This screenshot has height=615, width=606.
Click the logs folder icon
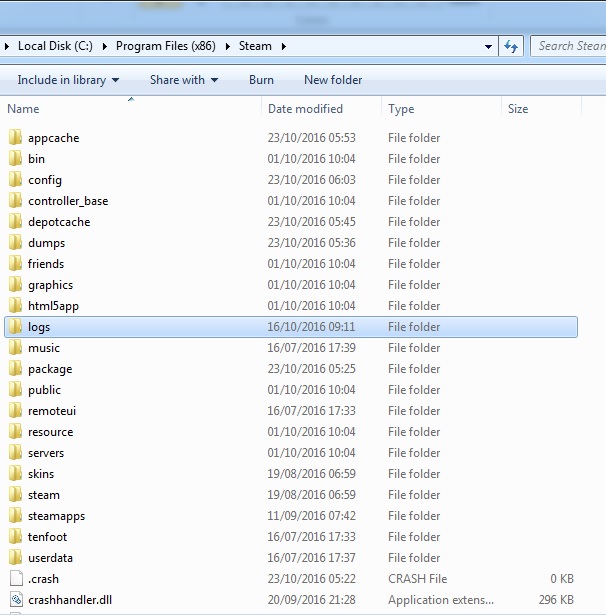pos(15,326)
